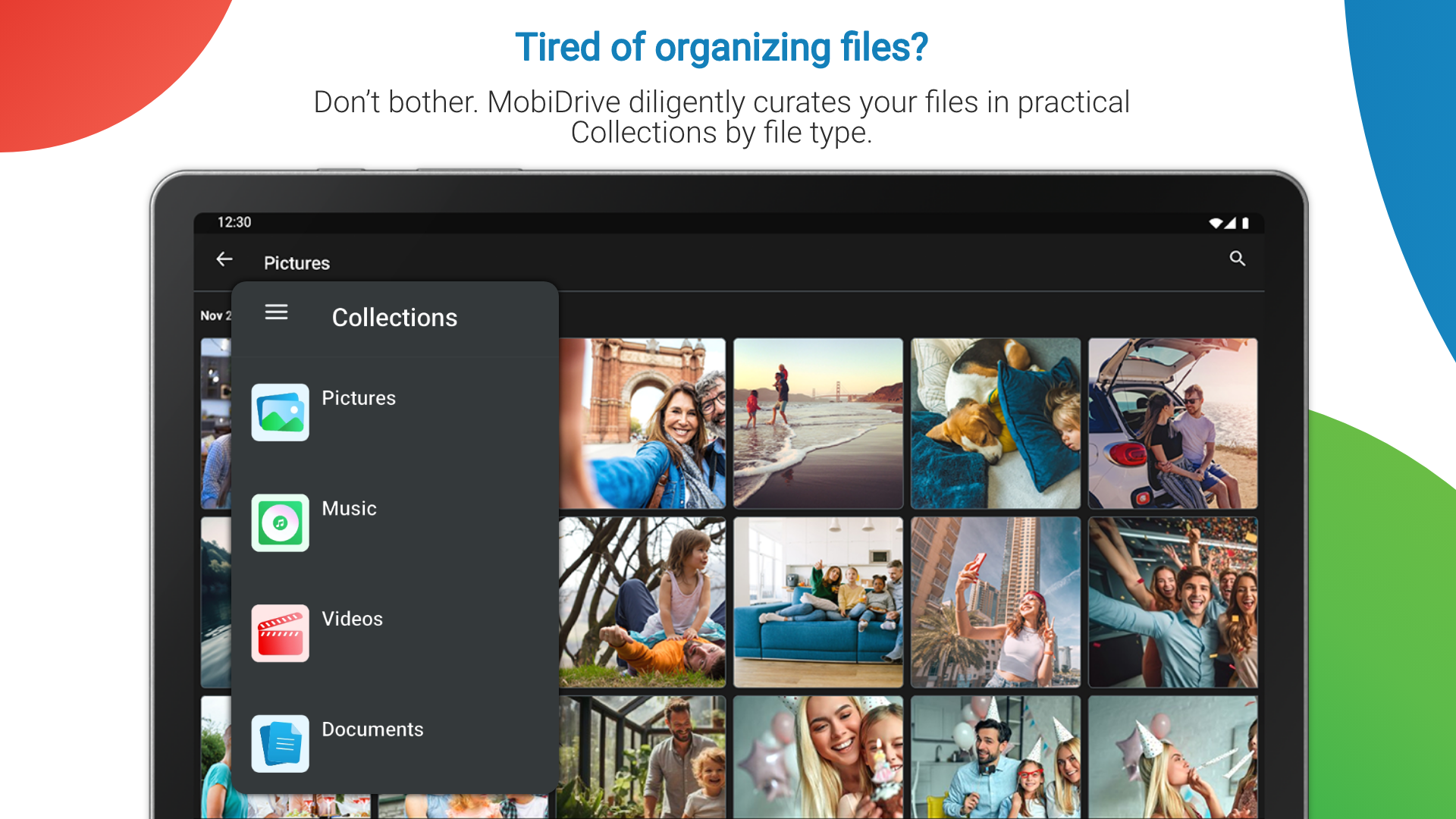Click the Videos clapperboard icon

coord(281,633)
